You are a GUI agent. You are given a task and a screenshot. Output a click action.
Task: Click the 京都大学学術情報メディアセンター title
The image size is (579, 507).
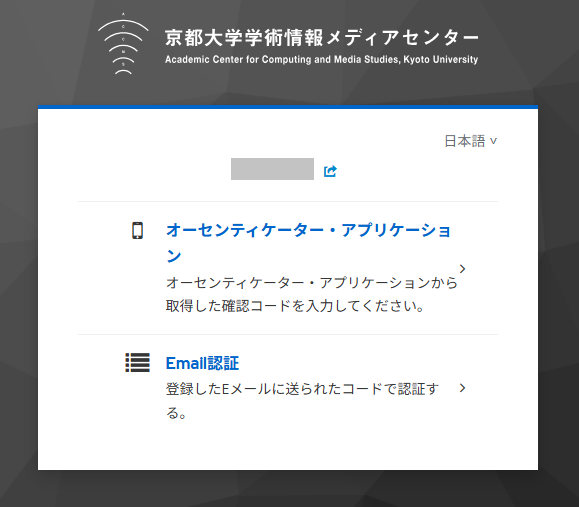321,38
